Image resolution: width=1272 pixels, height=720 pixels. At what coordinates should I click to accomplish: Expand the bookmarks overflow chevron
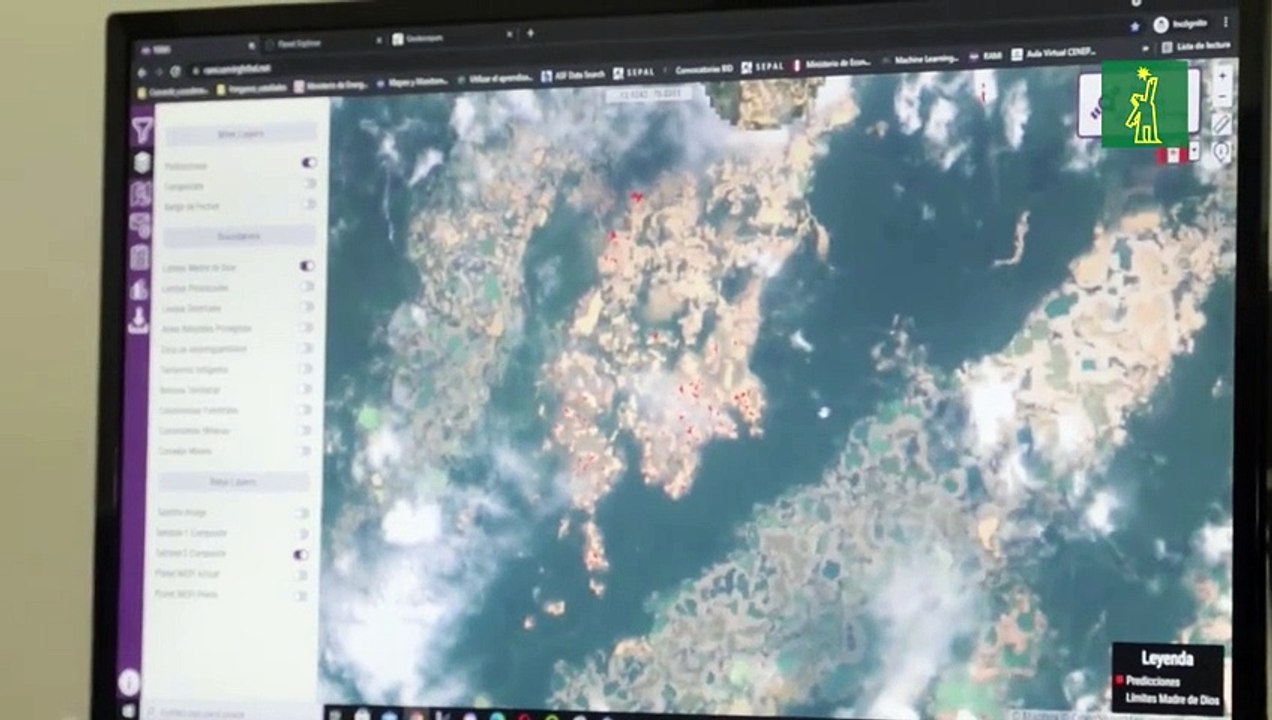pyautogui.click(x=1146, y=48)
